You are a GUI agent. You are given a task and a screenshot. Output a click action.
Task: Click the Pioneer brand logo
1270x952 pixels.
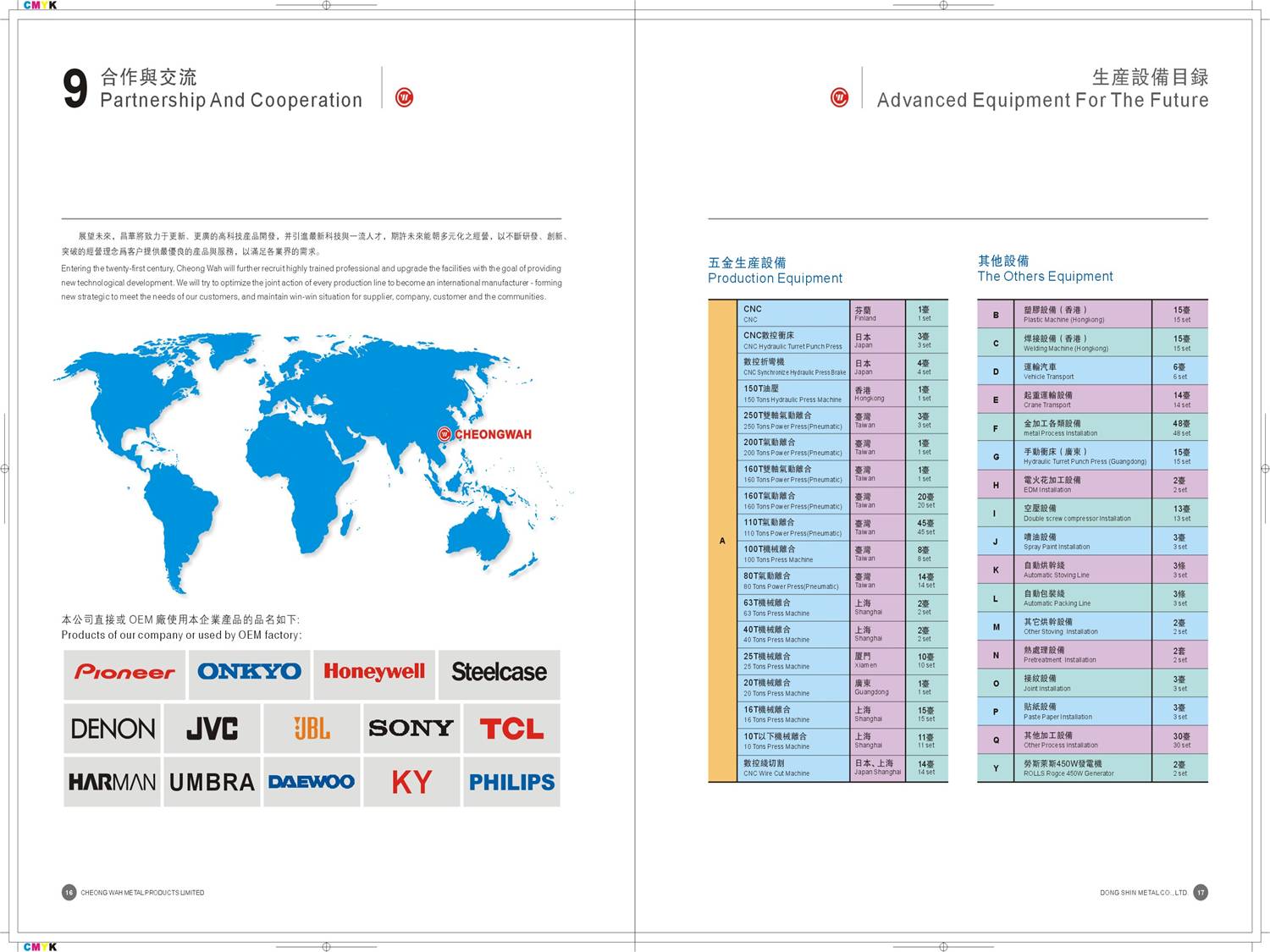coord(124,674)
